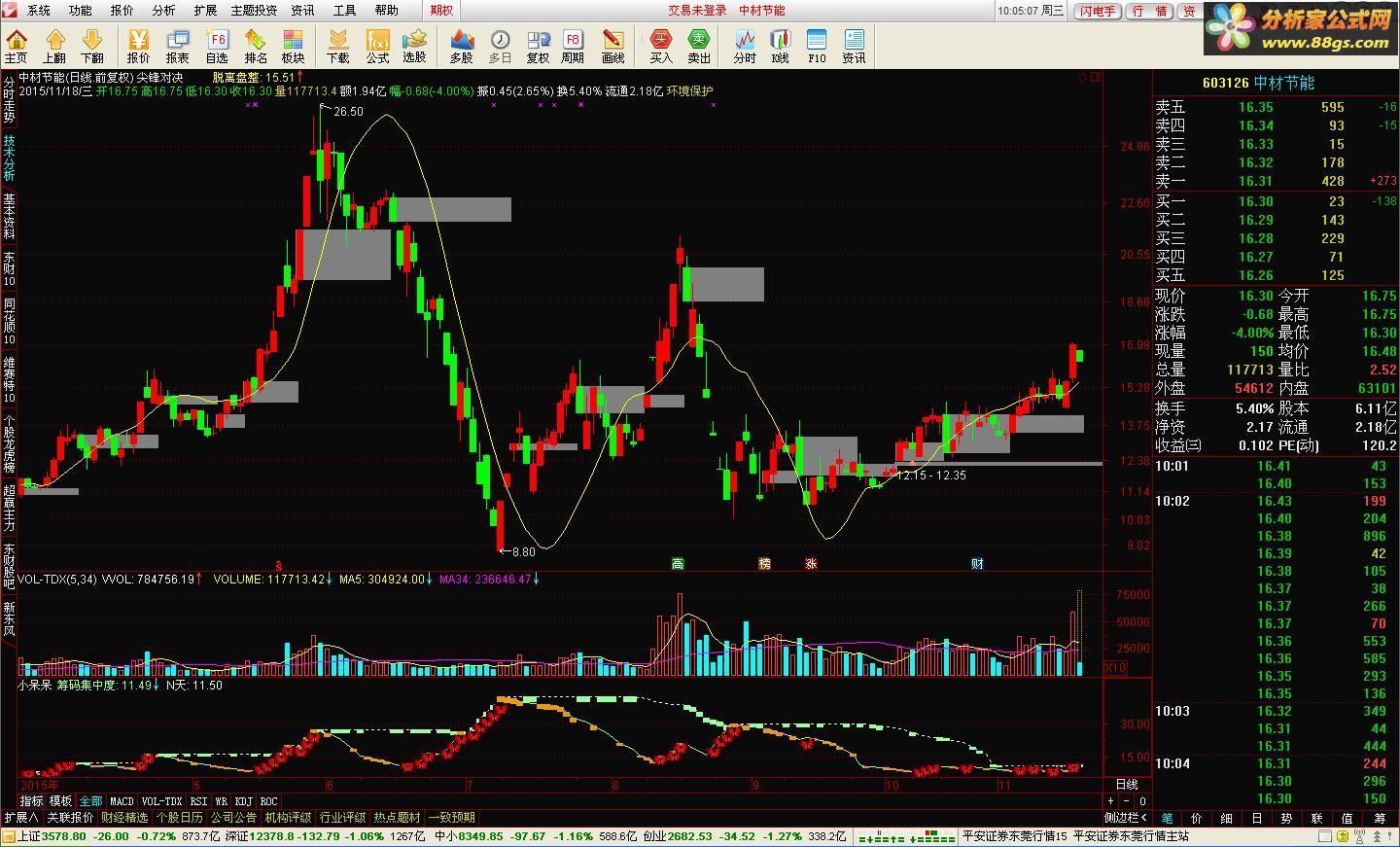The image size is (1400, 847).
Task: Click the green 卖出 sell icon
Action: [699, 46]
